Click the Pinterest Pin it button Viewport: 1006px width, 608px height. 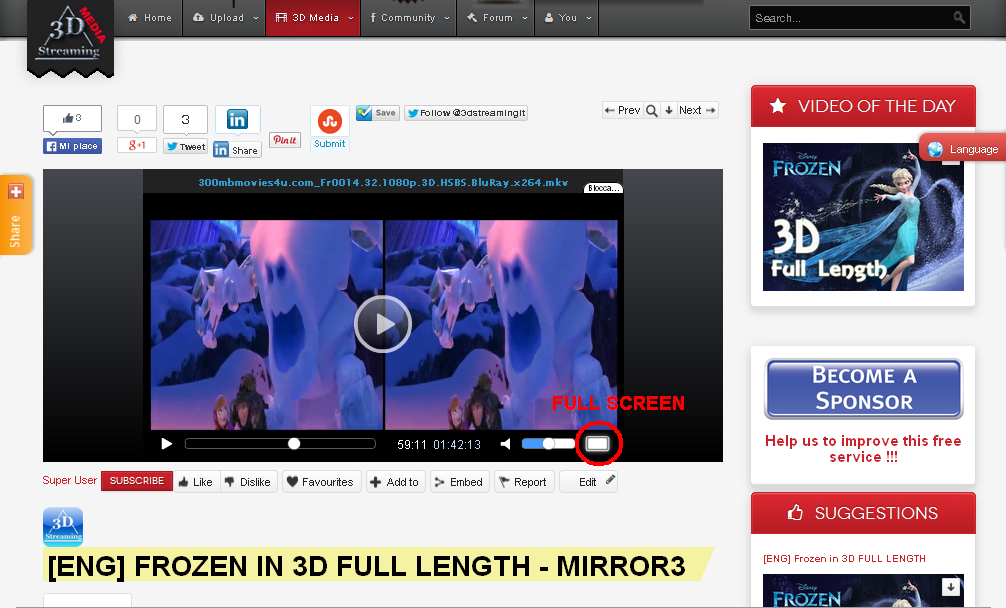coord(285,140)
